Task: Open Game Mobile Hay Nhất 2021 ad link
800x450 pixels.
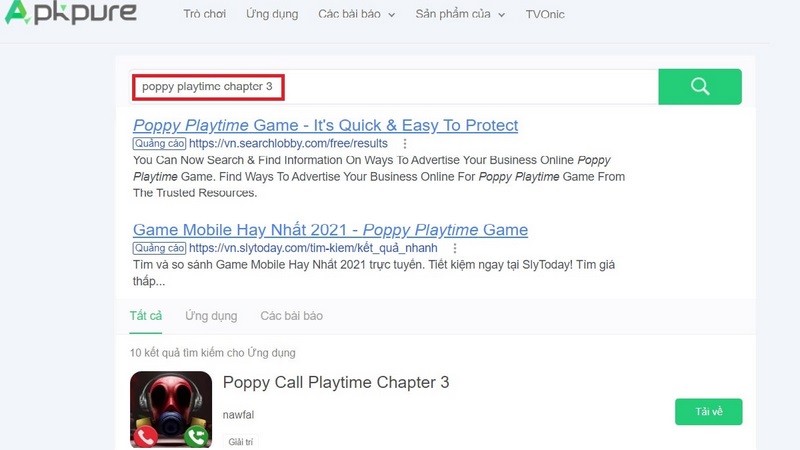Action: (330, 230)
